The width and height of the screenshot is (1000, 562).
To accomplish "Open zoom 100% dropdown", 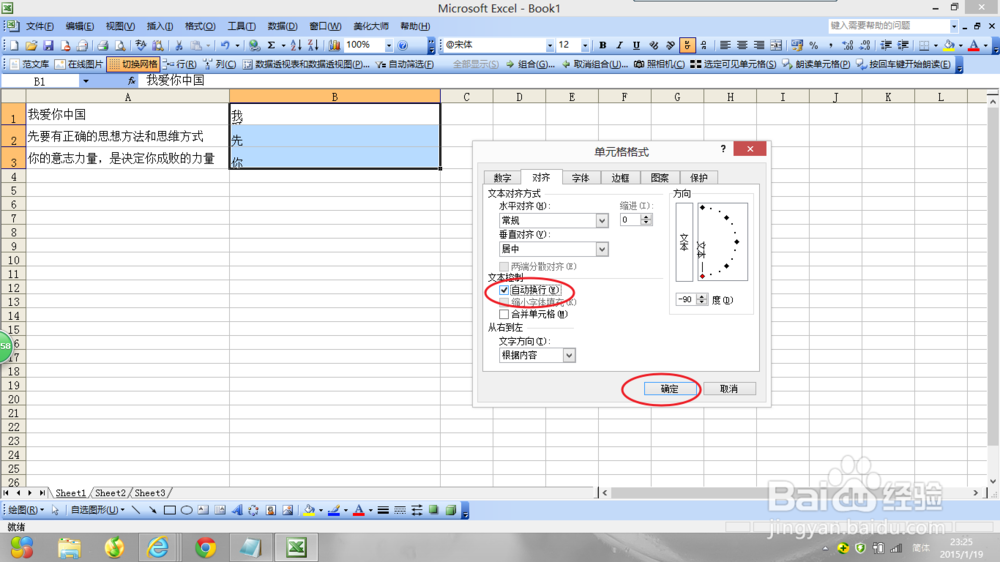I will 388,45.
